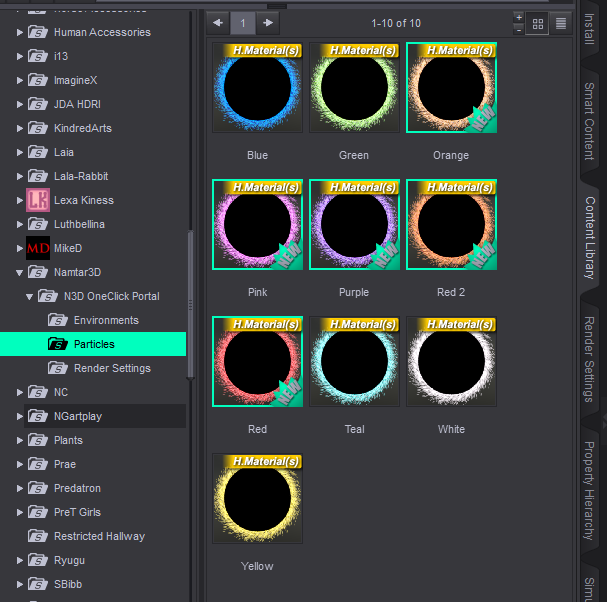The height and width of the screenshot is (602, 607).
Task: Open the Content Library tab
Action: pyautogui.click(x=590, y=236)
